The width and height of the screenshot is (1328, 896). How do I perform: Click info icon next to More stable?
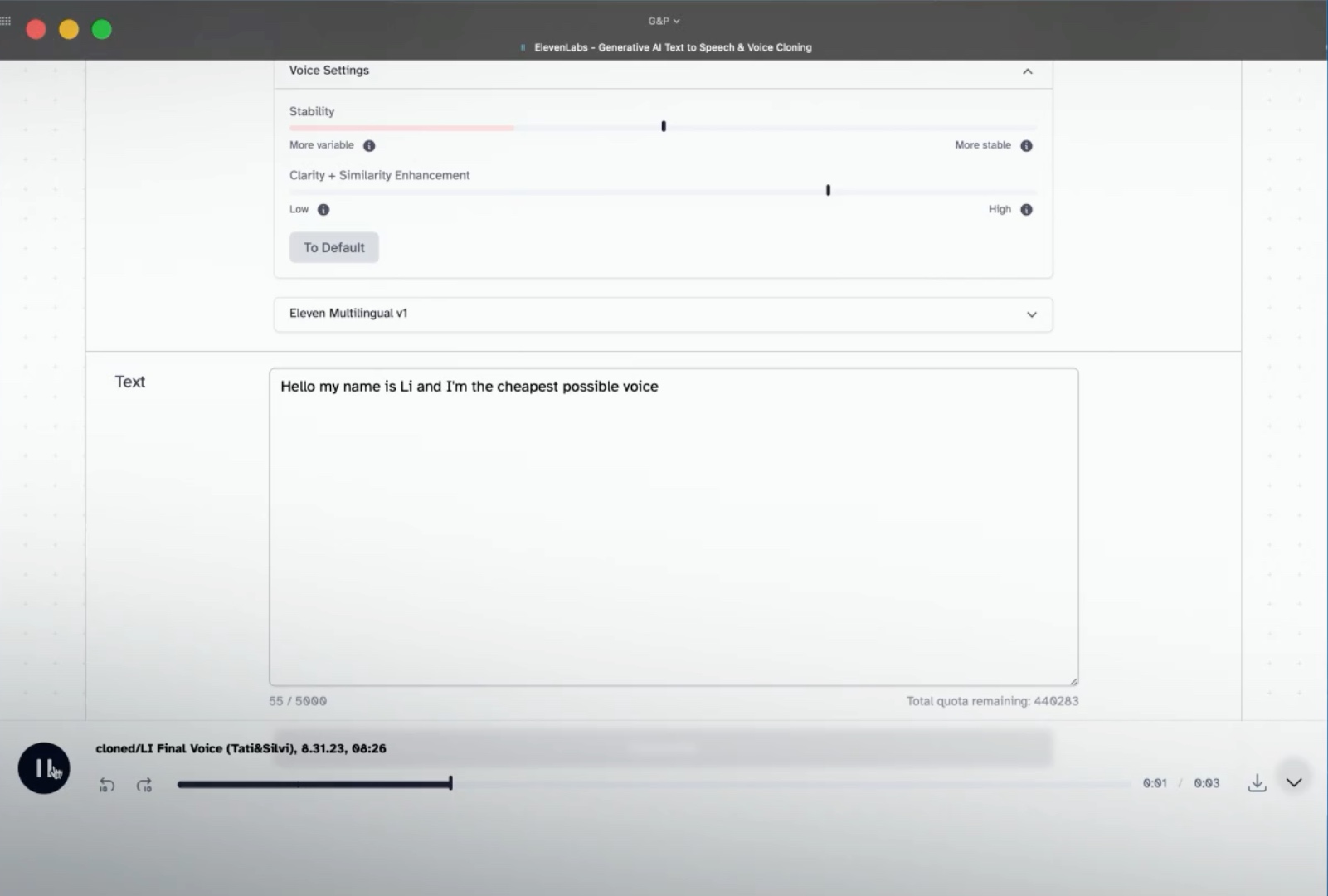tap(1026, 146)
